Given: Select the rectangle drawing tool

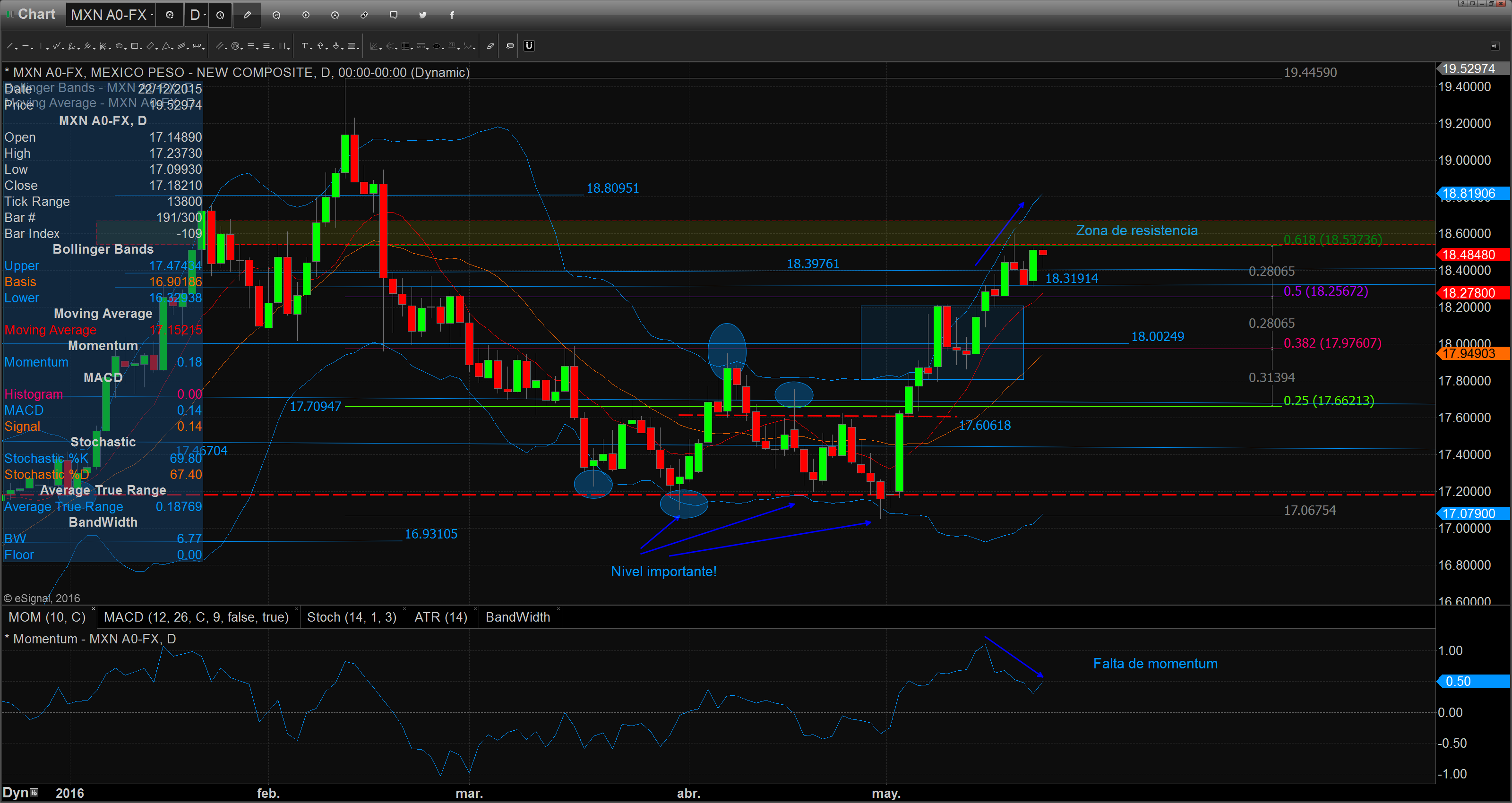Looking at the screenshot, I should point(134,46).
